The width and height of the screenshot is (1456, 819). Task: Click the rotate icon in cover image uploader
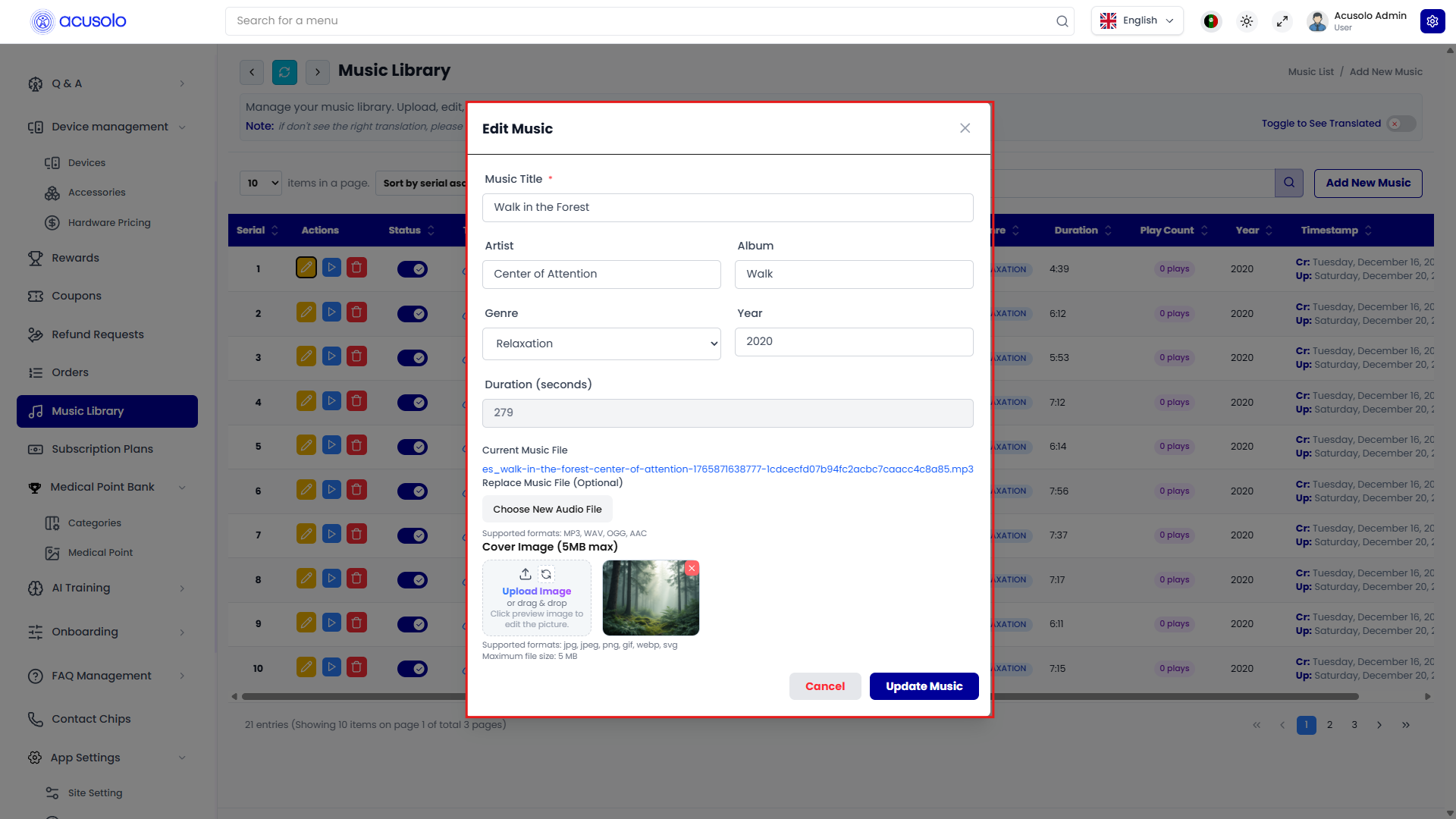click(546, 574)
